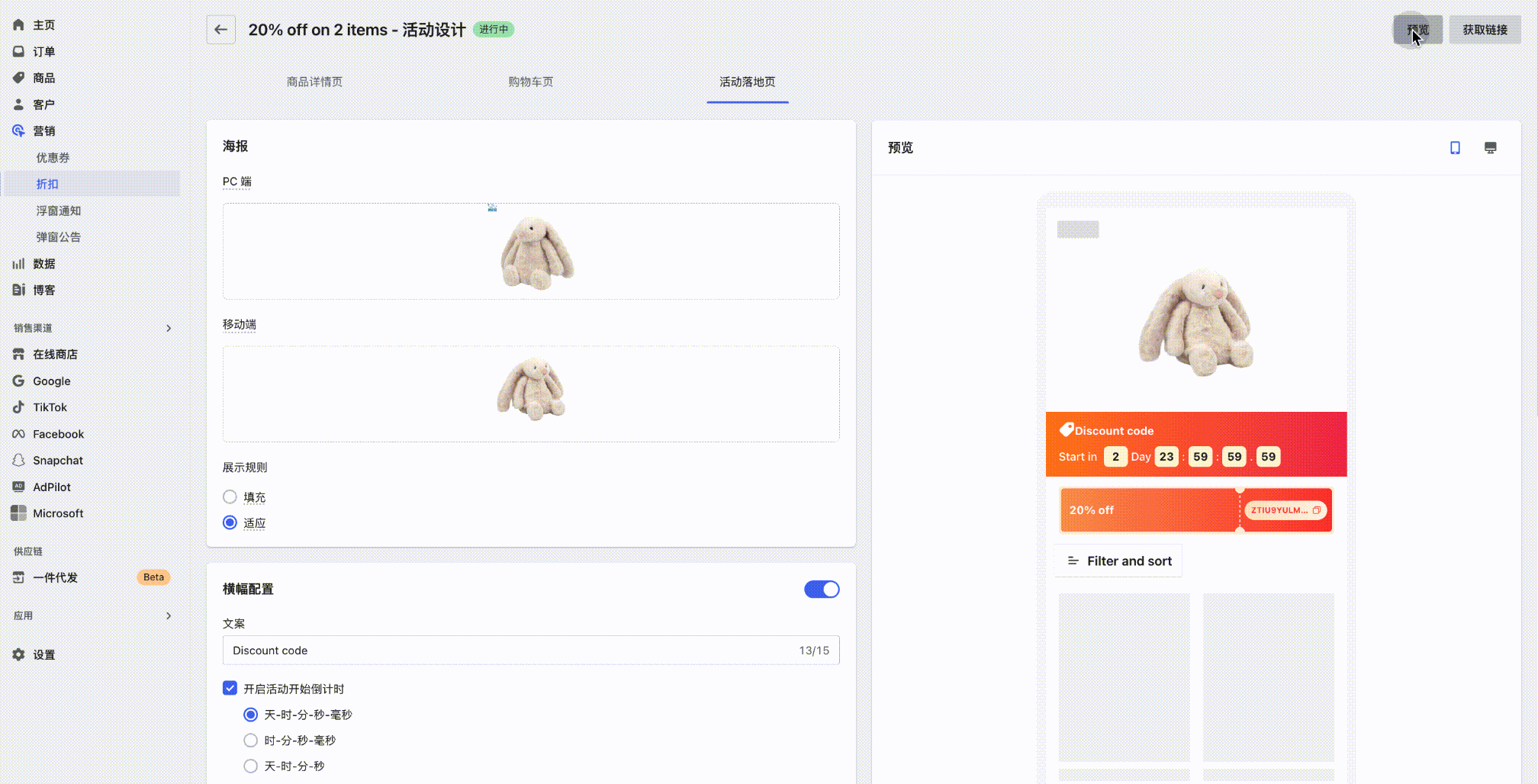Go back with the arrow button
Screen dimensions: 1538x784
click(x=220, y=30)
